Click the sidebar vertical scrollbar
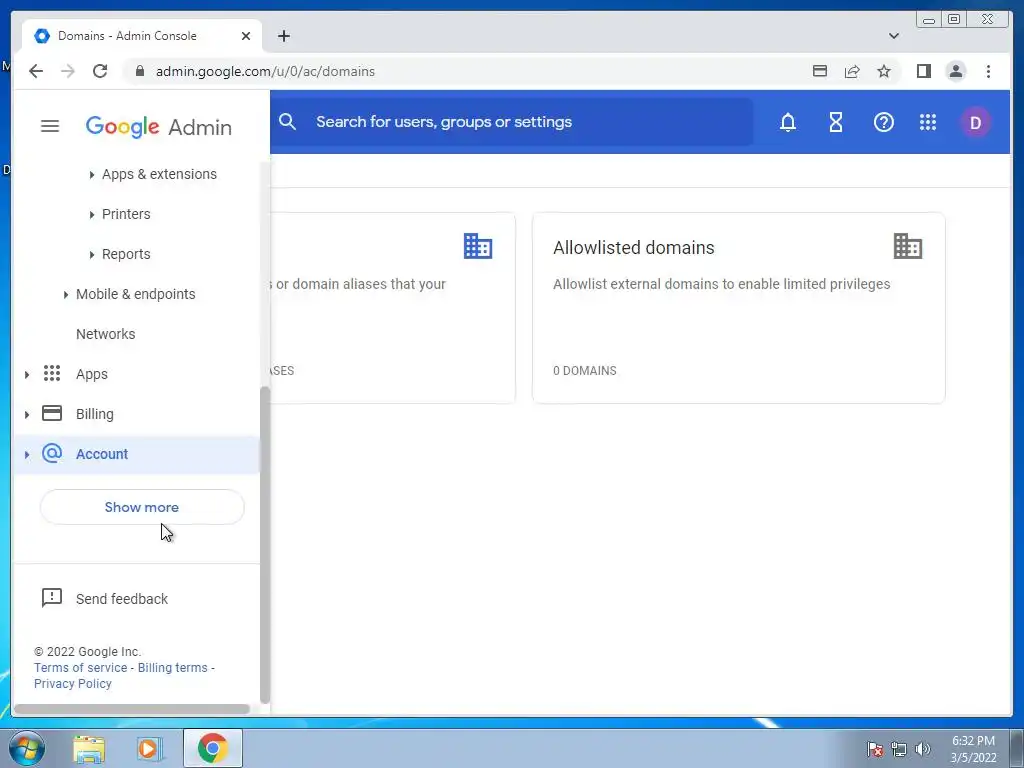Screen dimensions: 1024x768 (x=264, y=545)
